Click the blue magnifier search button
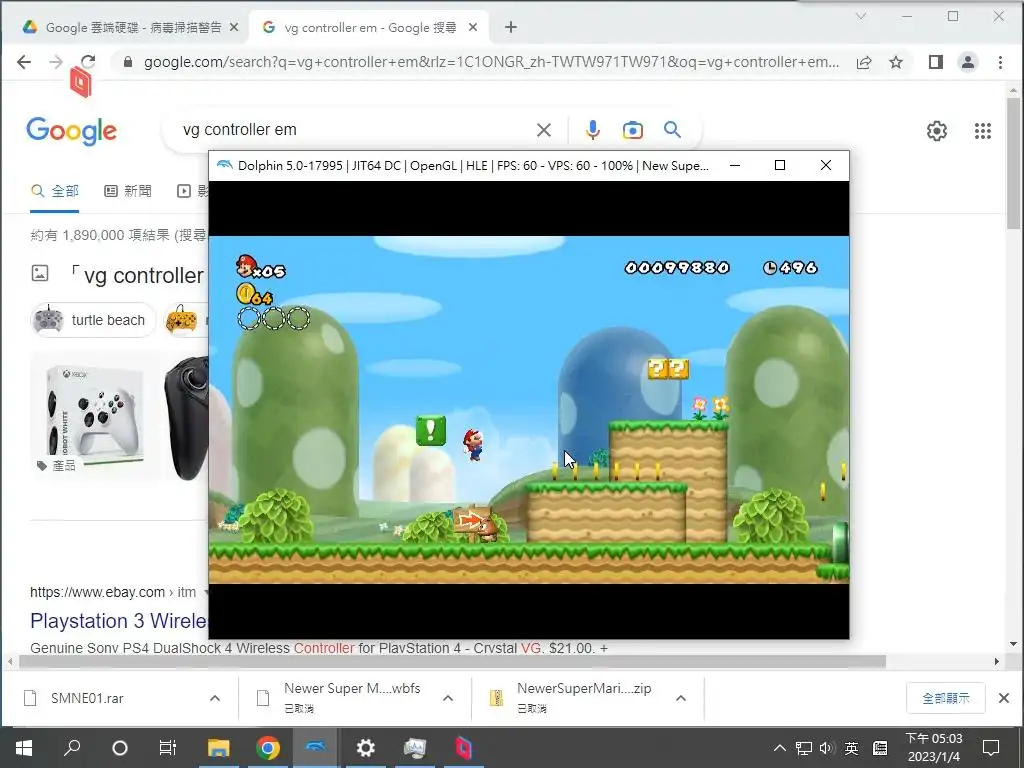 pos(672,130)
